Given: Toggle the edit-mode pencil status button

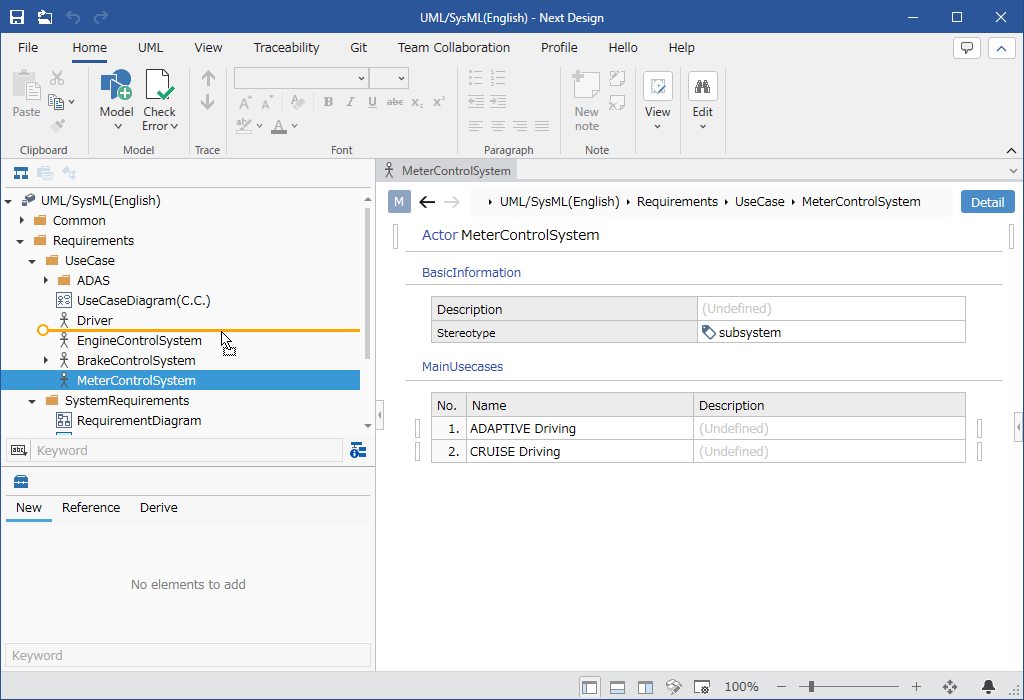Looking at the screenshot, I should click(673, 687).
